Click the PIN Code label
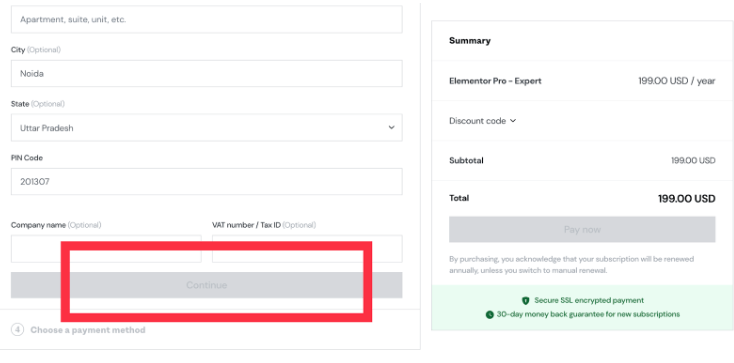Image resolution: width=734 pixels, height=363 pixels. click(x=27, y=158)
